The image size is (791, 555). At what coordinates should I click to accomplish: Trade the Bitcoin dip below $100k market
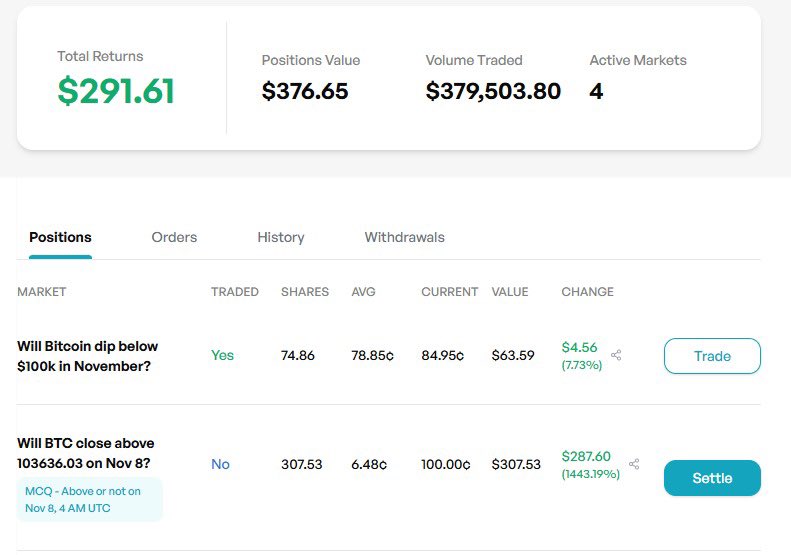click(712, 356)
